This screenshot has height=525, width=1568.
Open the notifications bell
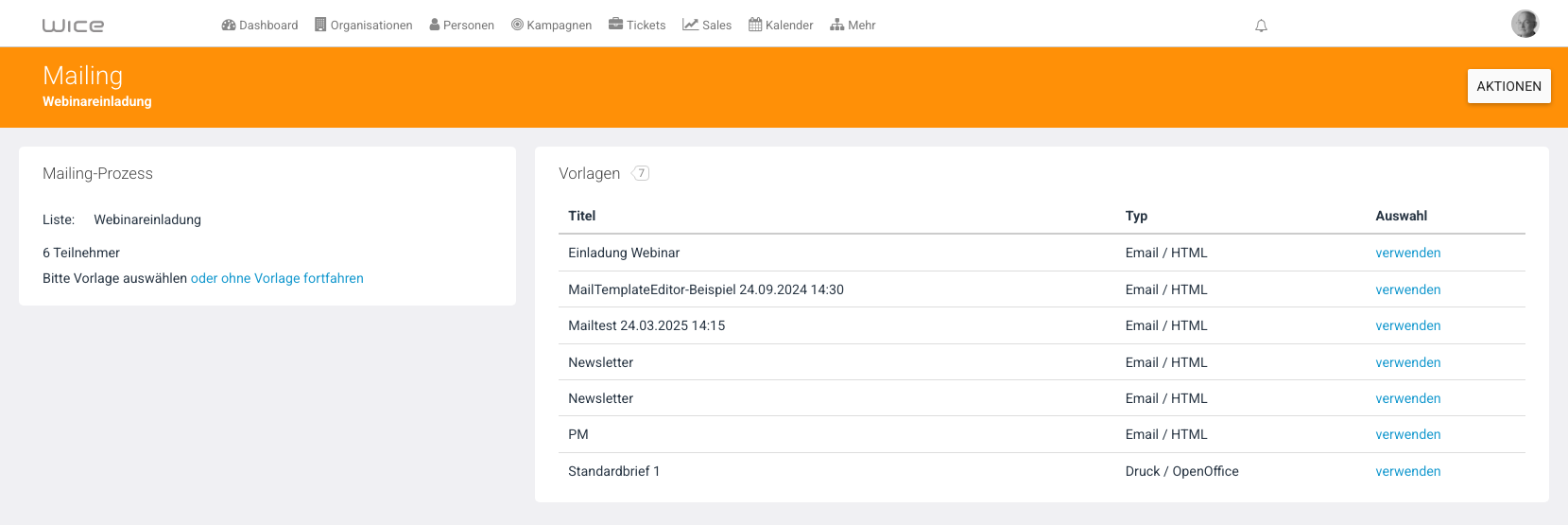(1261, 26)
